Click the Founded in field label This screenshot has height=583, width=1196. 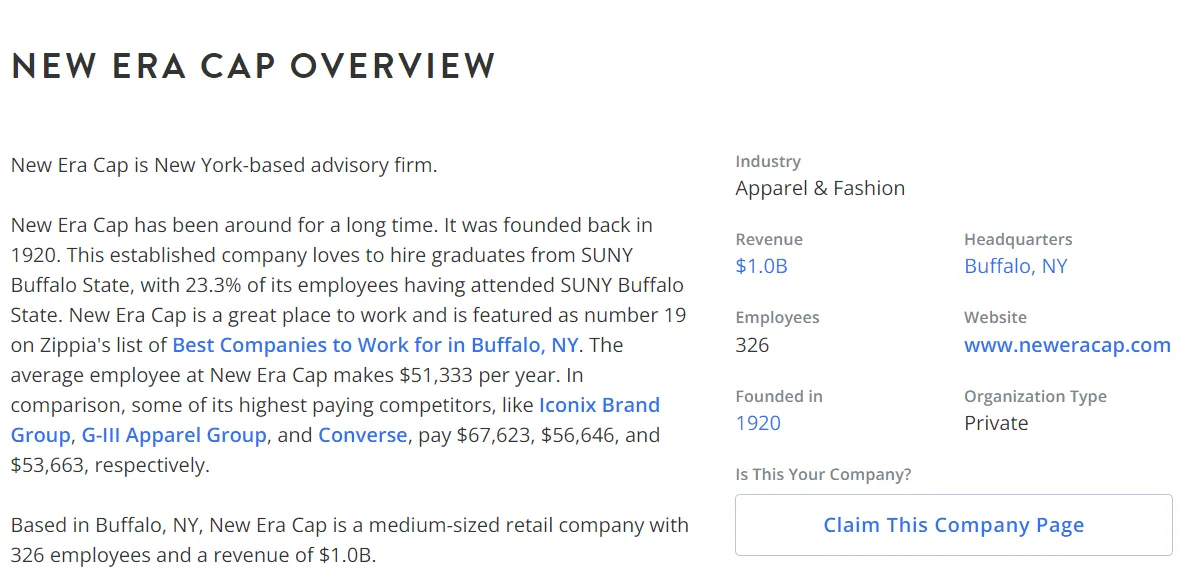pos(779,396)
